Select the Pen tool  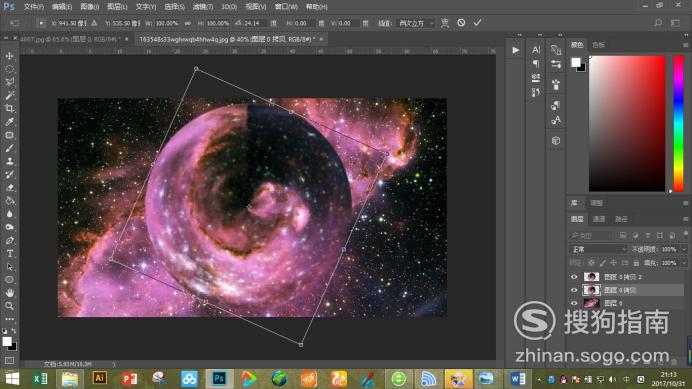(9, 241)
